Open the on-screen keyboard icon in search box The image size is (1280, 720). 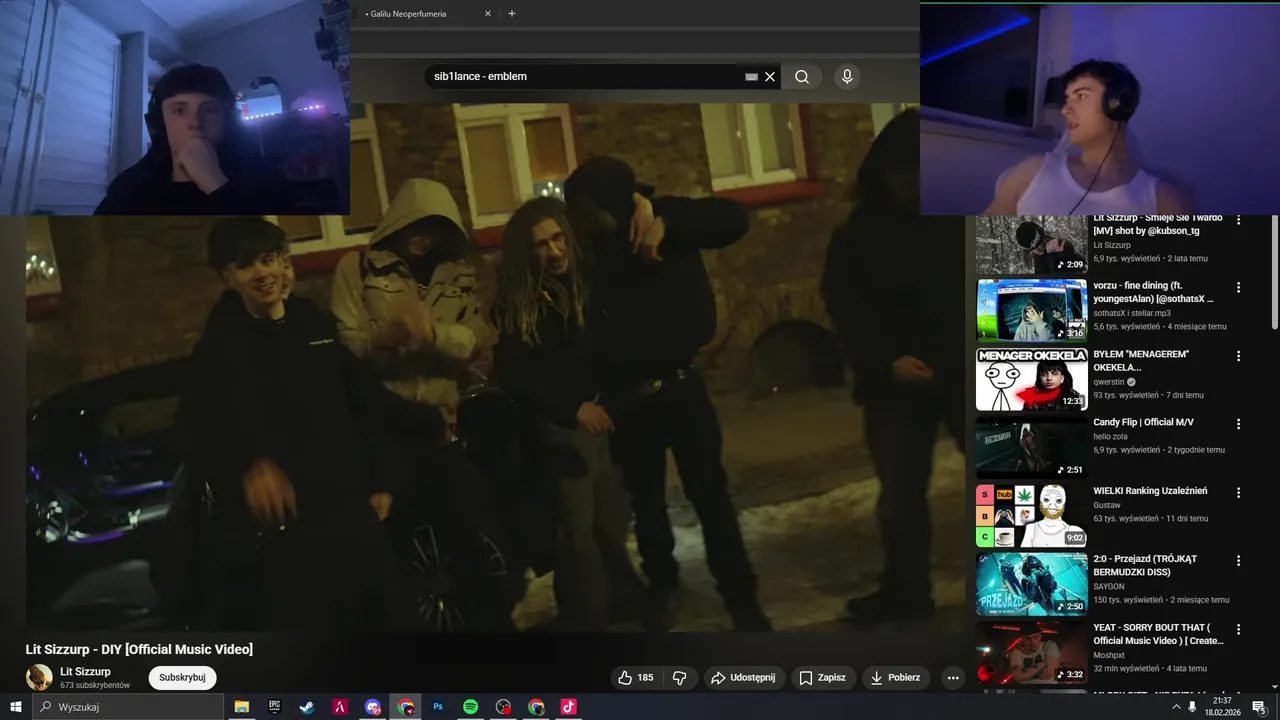[751, 77]
